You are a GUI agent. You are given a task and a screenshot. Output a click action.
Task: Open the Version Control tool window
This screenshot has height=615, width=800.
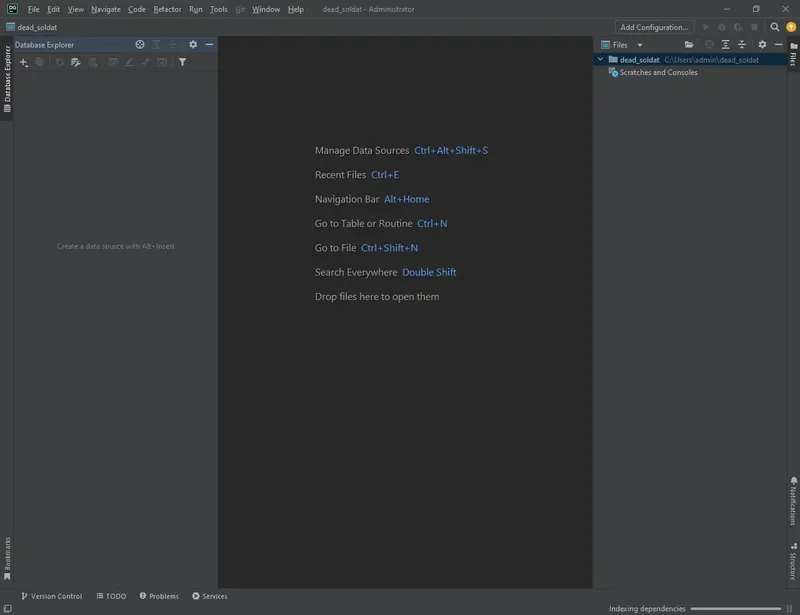click(x=55, y=596)
